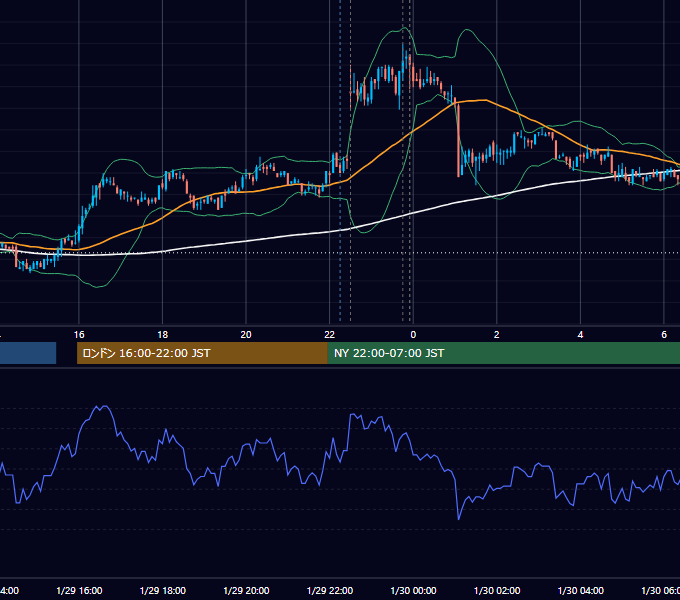Image resolution: width=680 pixels, height=600 pixels.
Task: Click the hour label 6 on upper axis
Action: tap(664, 335)
